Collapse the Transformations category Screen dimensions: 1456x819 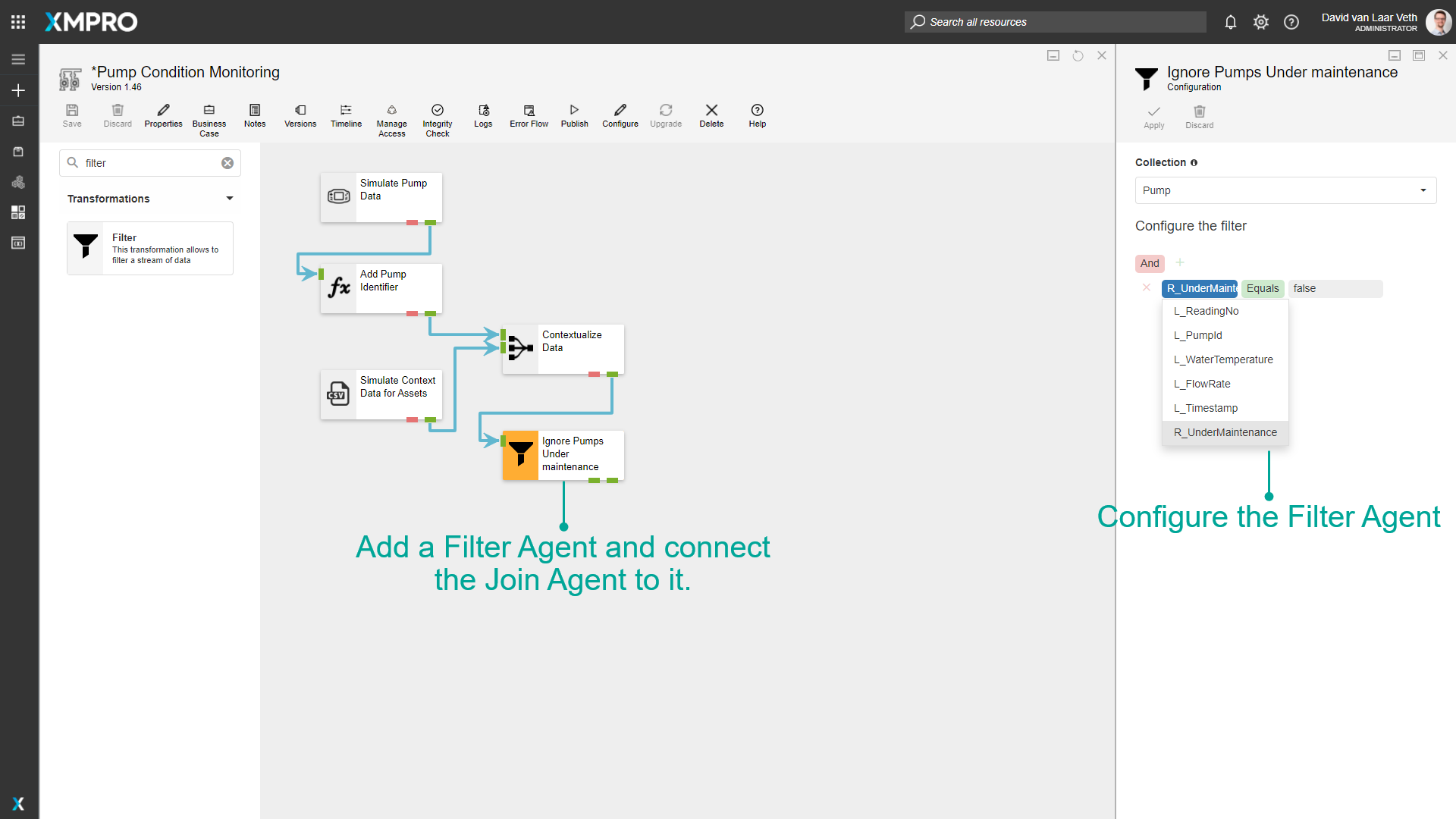click(230, 199)
